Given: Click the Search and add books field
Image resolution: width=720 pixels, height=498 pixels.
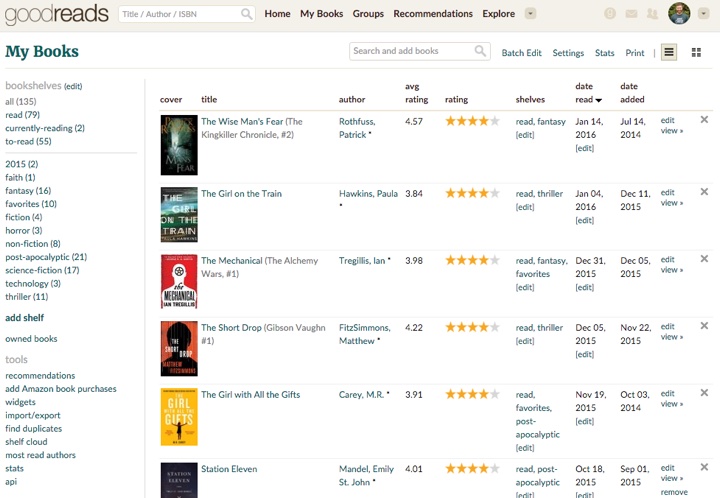Looking at the screenshot, I should [x=411, y=51].
